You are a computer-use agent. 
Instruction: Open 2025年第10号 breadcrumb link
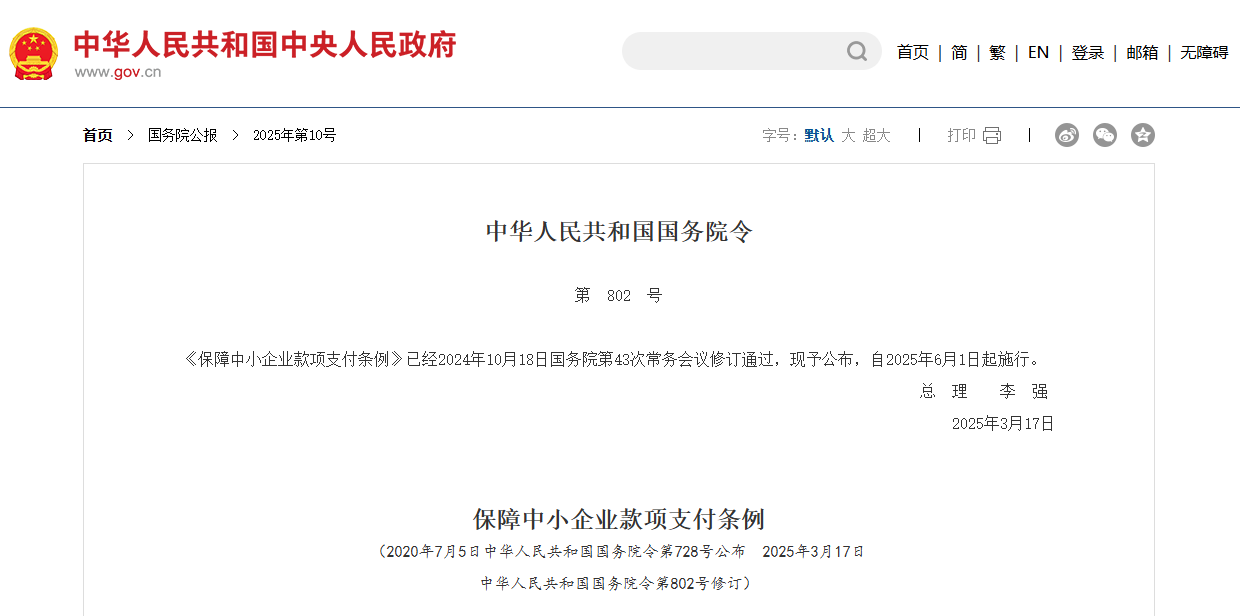point(294,135)
